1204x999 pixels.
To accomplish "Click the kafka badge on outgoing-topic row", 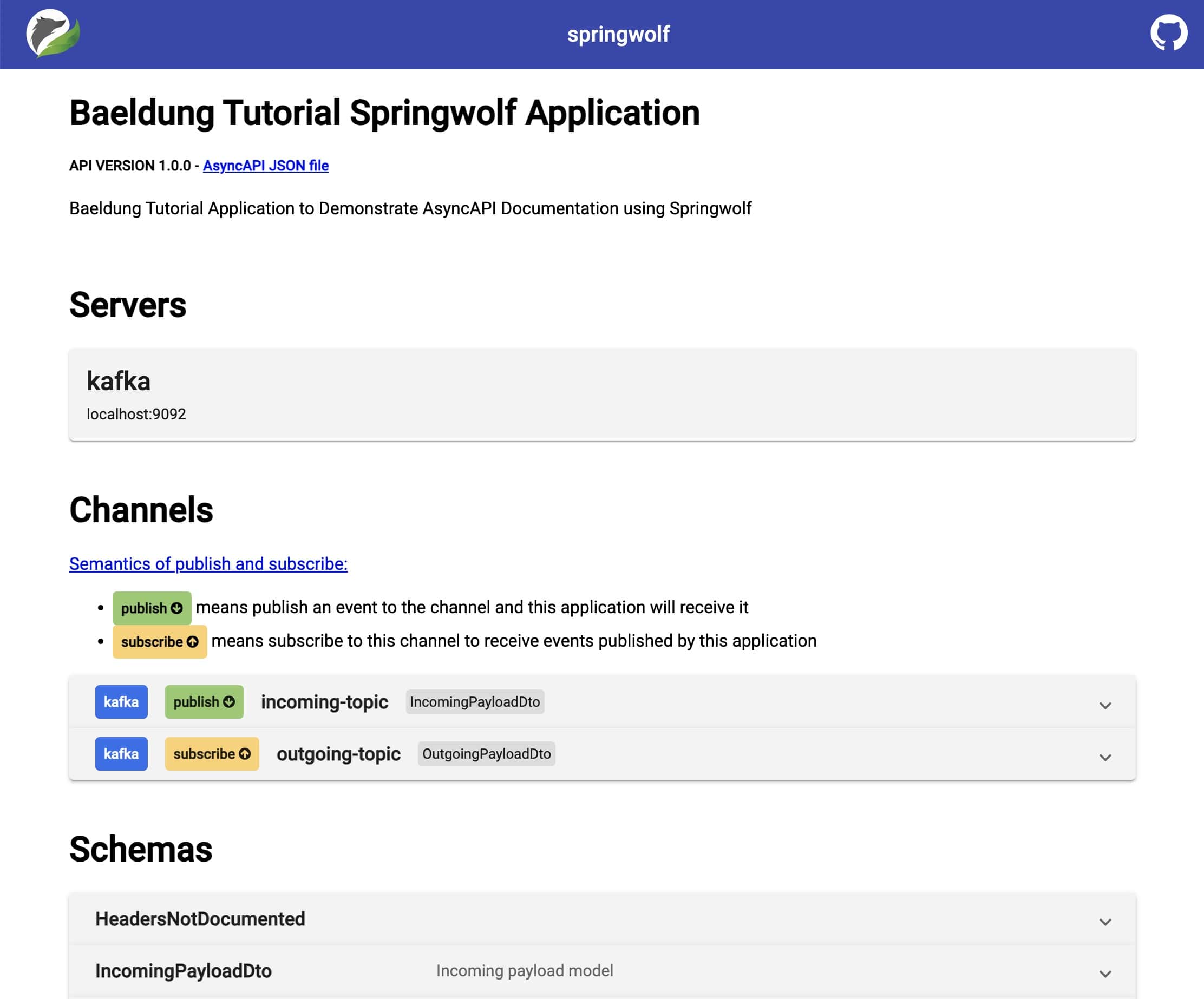I will 122,754.
